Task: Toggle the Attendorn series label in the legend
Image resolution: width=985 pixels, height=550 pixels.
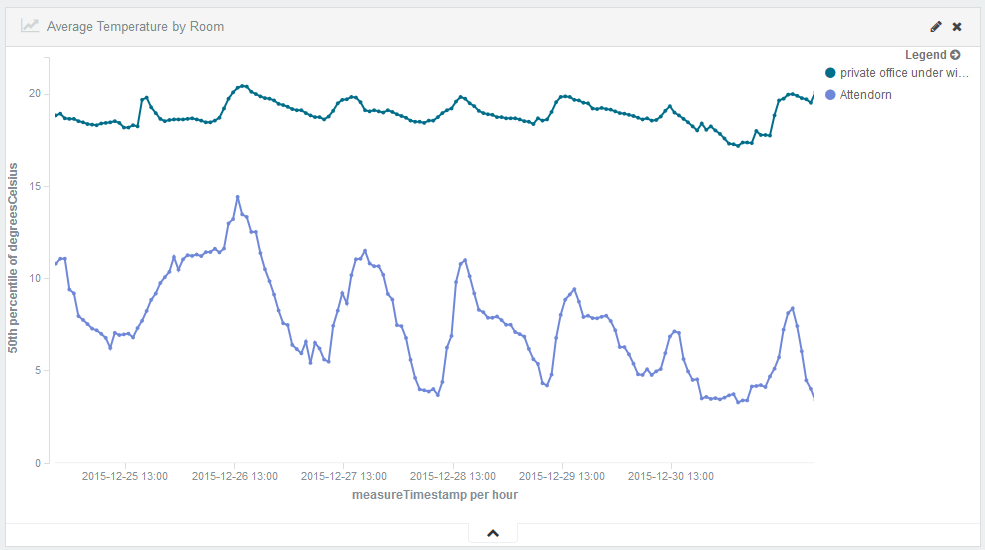Action: click(x=865, y=95)
